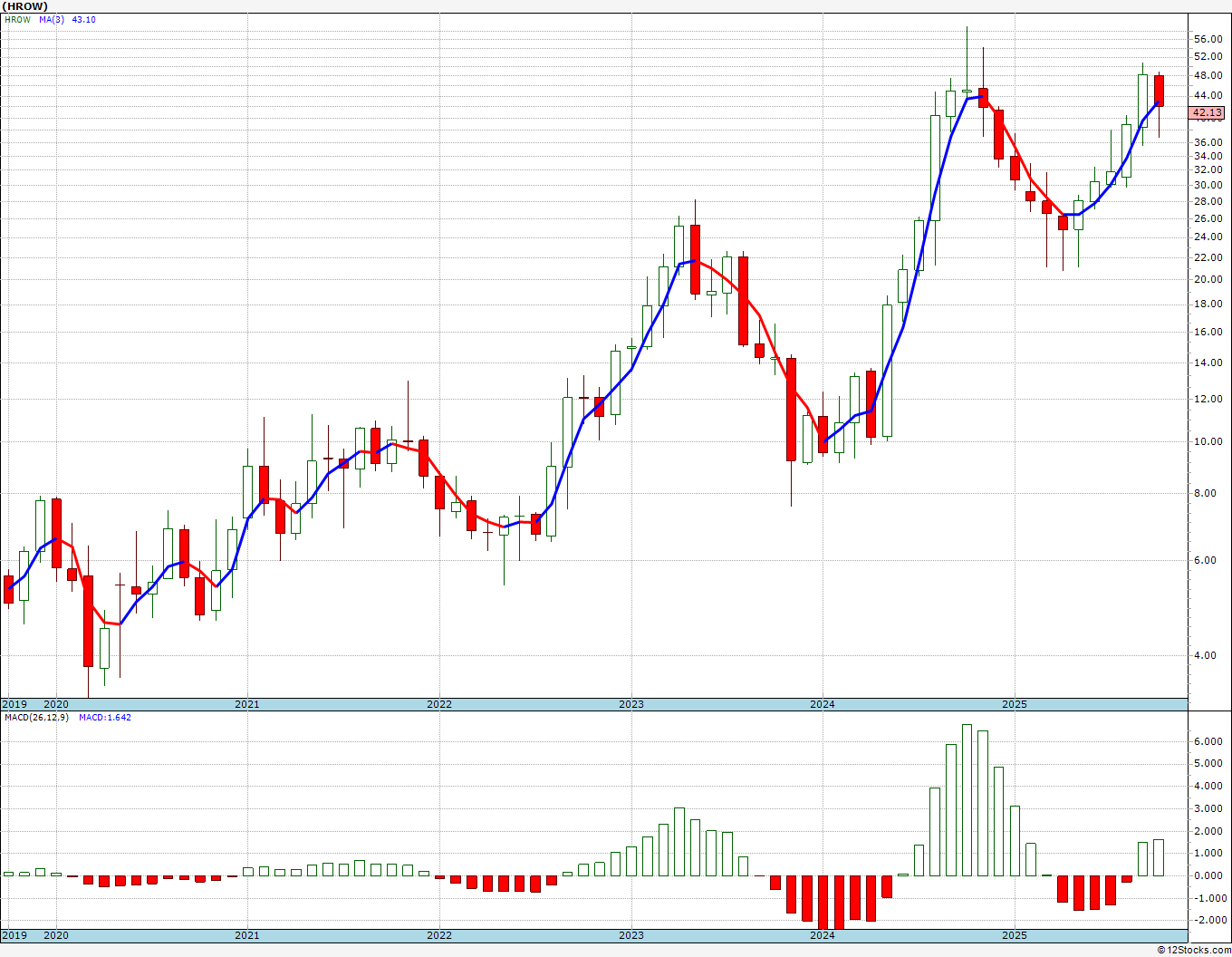Click the 30.00 price axis label
1232x957 pixels.
click(x=1208, y=185)
